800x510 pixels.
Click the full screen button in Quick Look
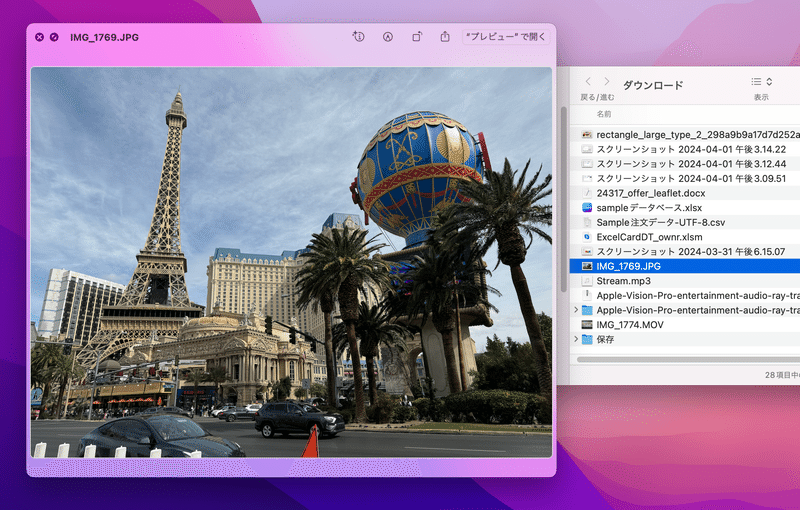[x=54, y=37]
